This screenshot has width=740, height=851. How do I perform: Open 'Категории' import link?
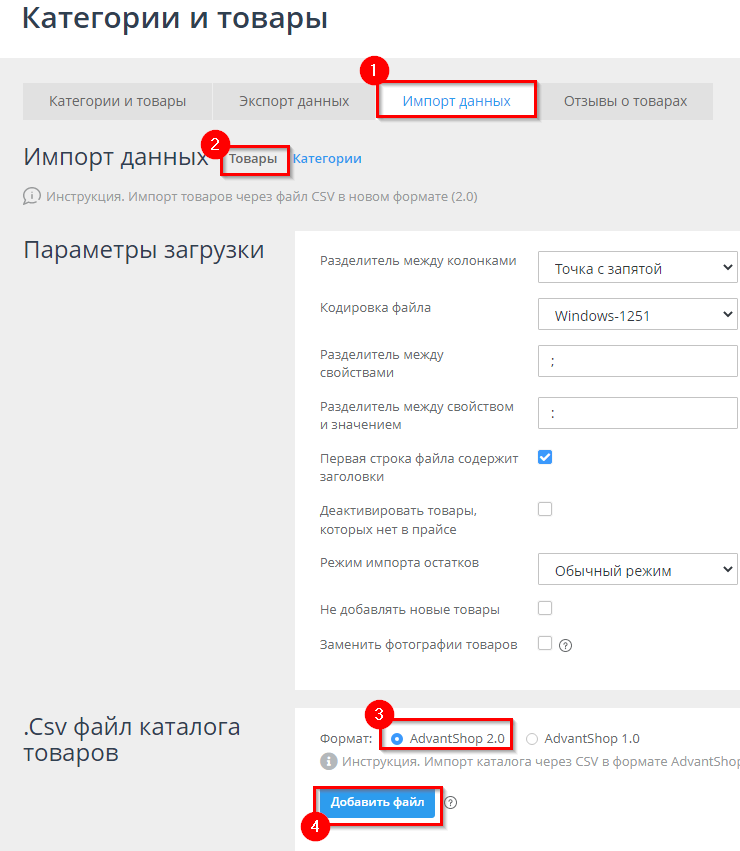click(327, 159)
